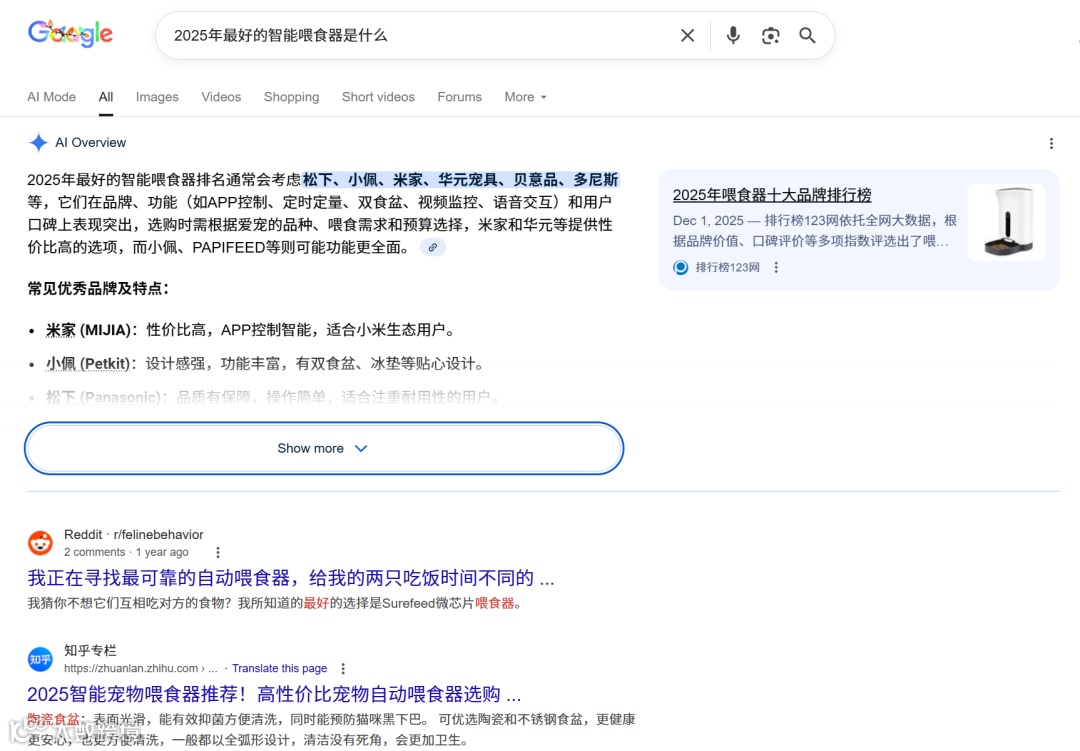The height and width of the screenshot is (751, 1080).
Task: Click the zhuanlan.zhihu.com URL text
Action: [141, 668]
